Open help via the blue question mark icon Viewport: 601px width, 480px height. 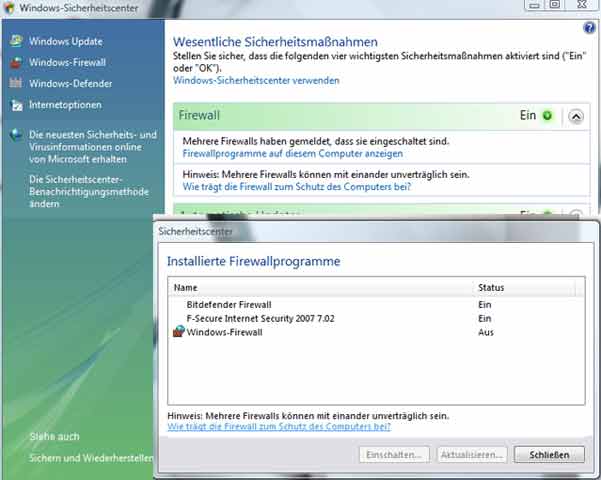[x=588, y=28]
